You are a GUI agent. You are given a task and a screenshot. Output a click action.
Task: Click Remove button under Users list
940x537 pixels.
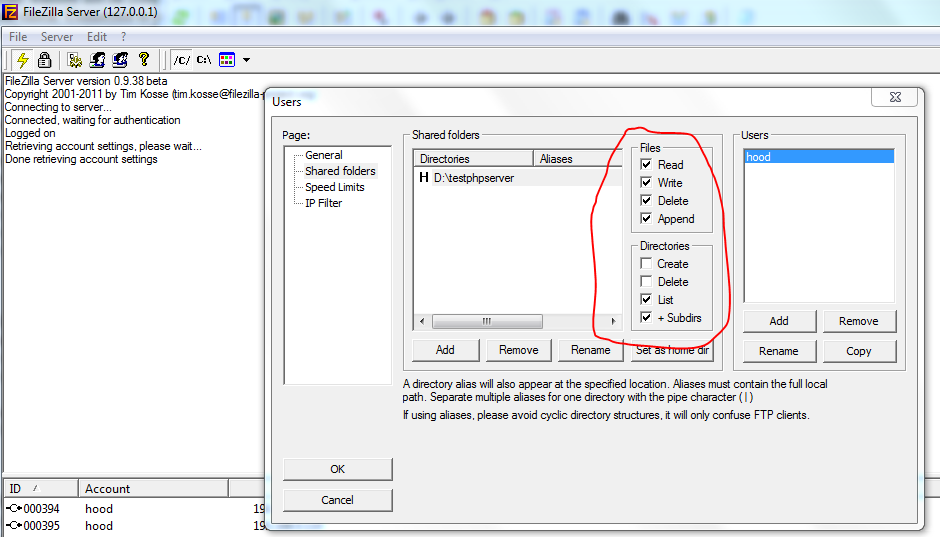[859, 321]
